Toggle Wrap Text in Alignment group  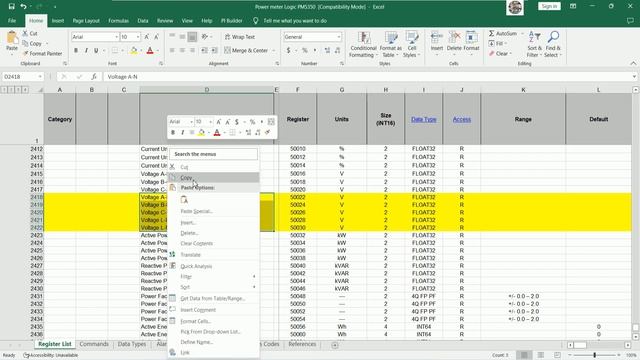[x=240, y=37]
